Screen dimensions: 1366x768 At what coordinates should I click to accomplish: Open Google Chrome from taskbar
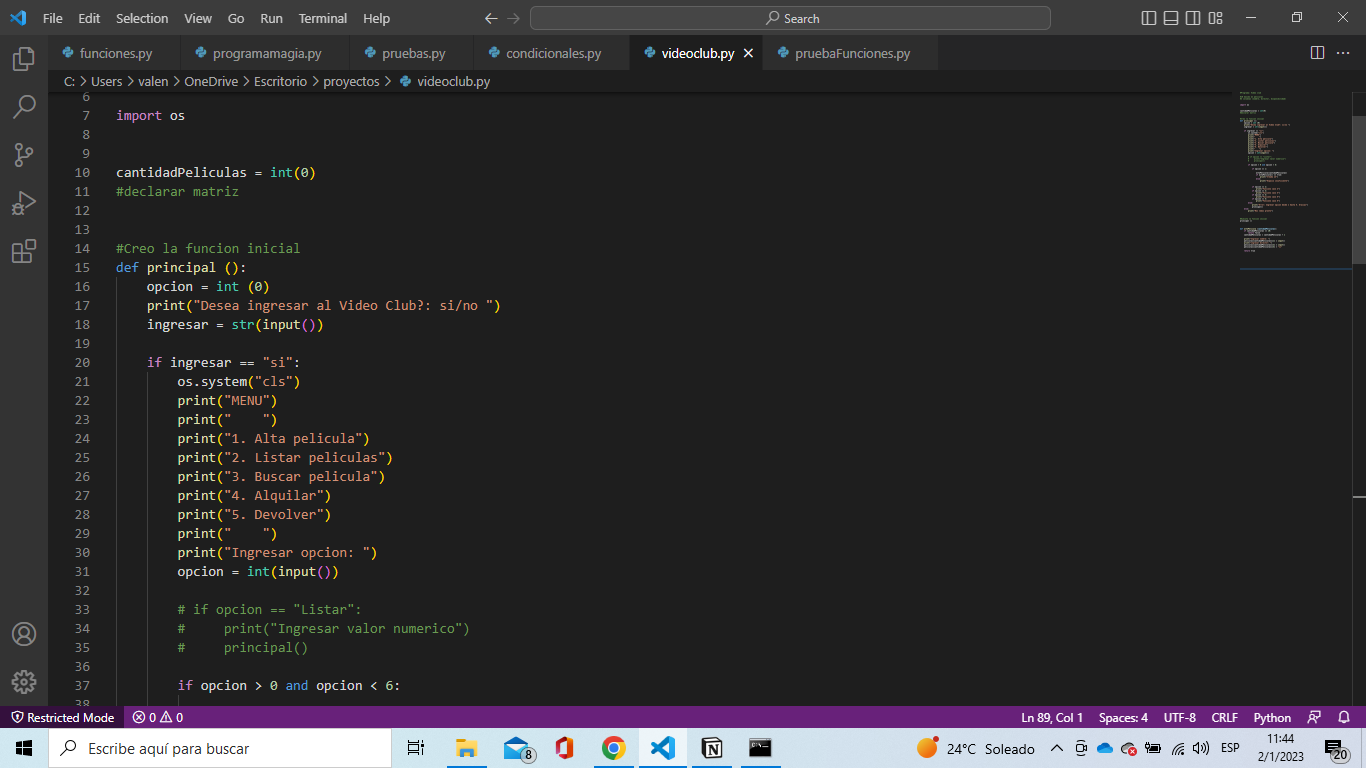click(613, 748)
